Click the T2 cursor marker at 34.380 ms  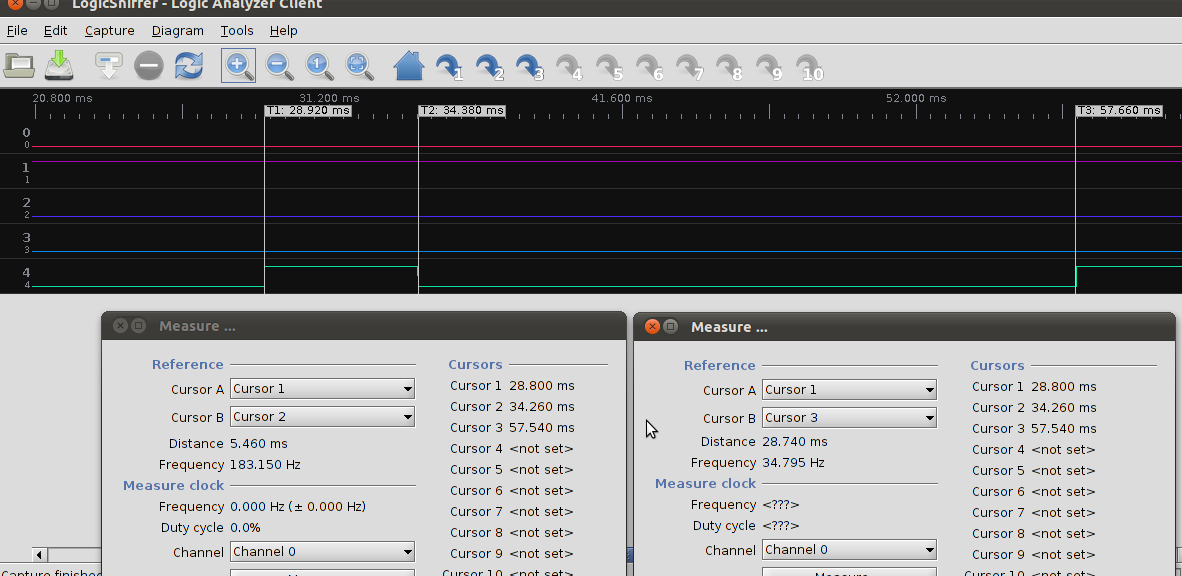coord(461,111)
